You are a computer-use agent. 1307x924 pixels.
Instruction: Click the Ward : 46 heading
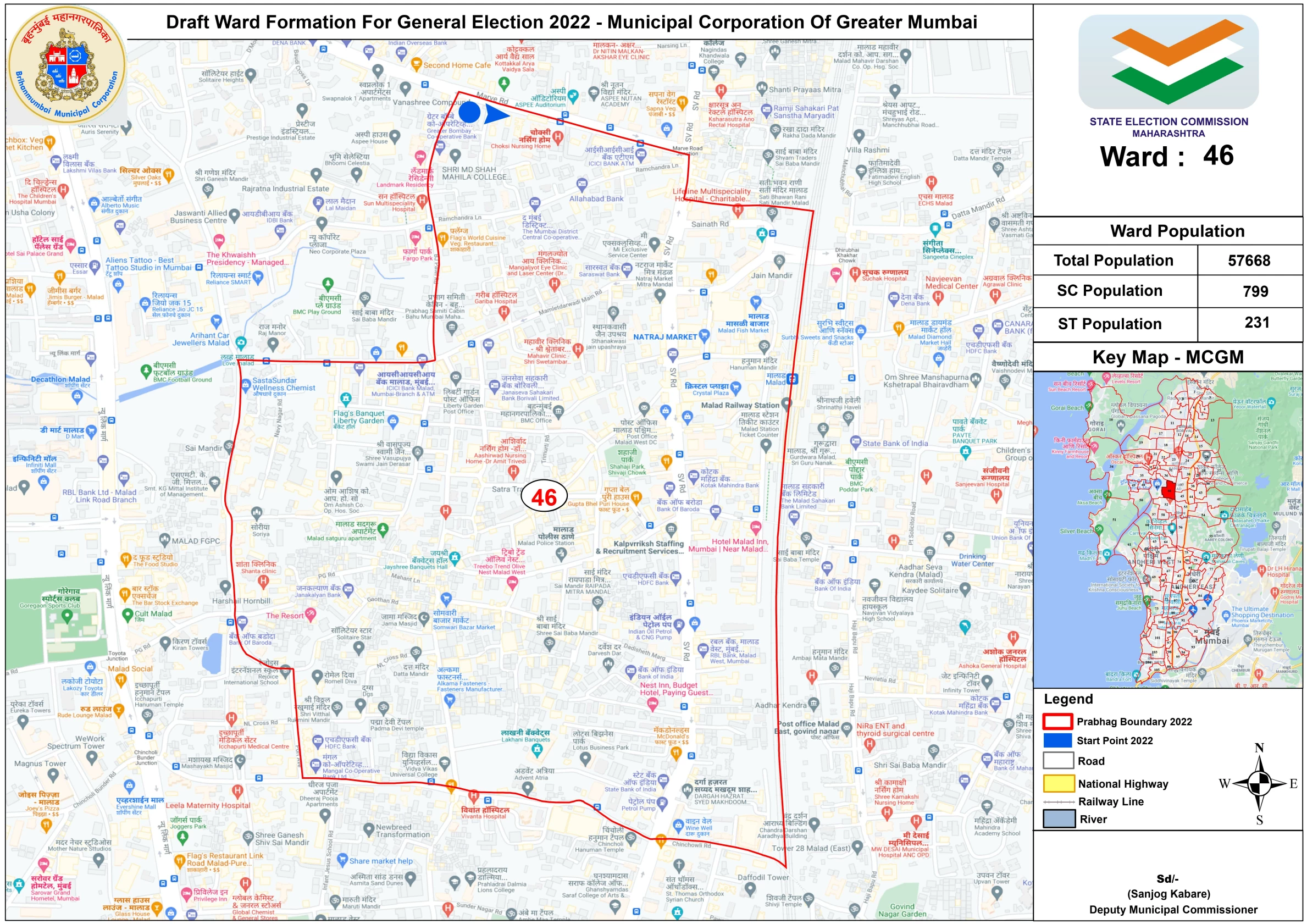[1167, 156]
